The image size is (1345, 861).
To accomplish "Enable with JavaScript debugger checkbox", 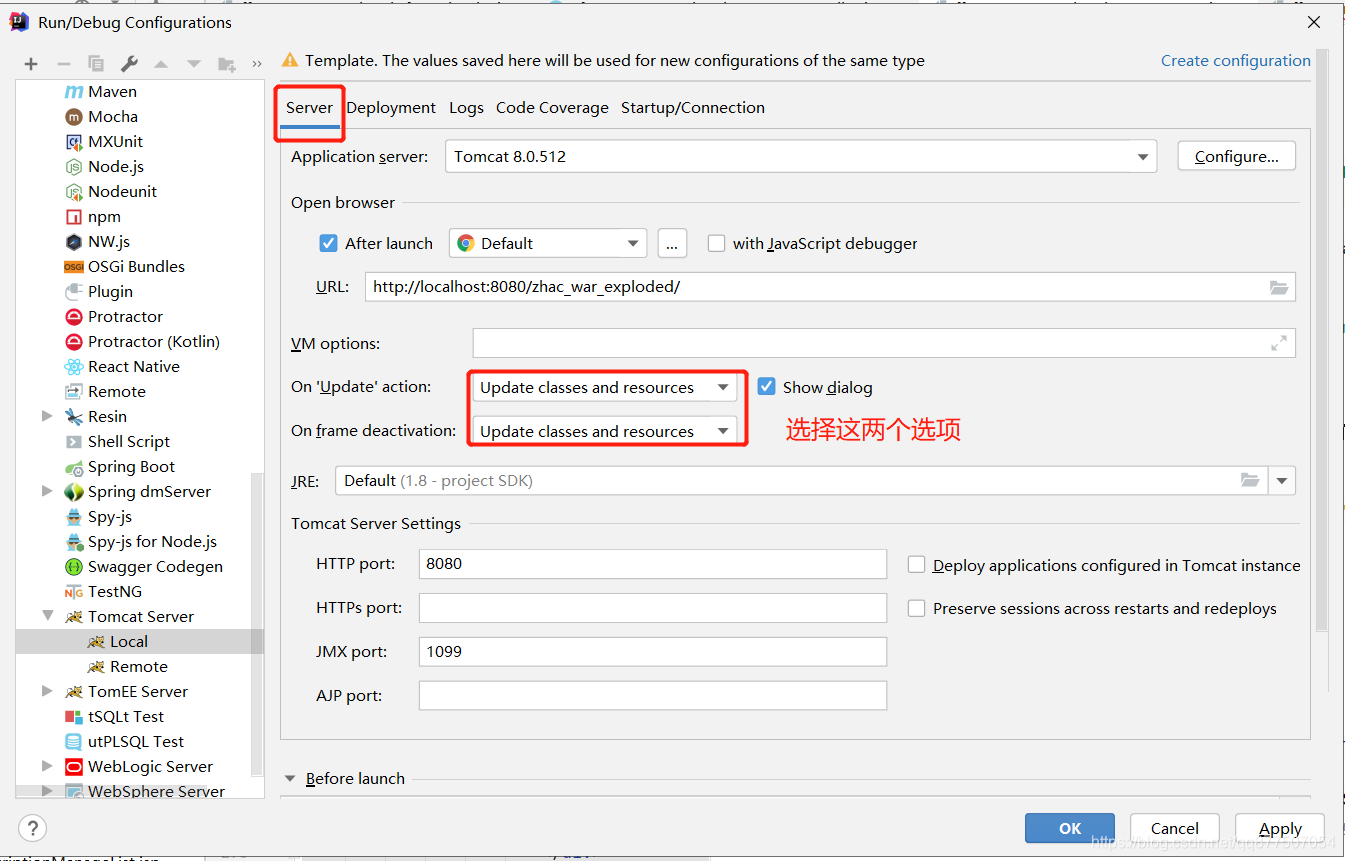I will 716,243.
